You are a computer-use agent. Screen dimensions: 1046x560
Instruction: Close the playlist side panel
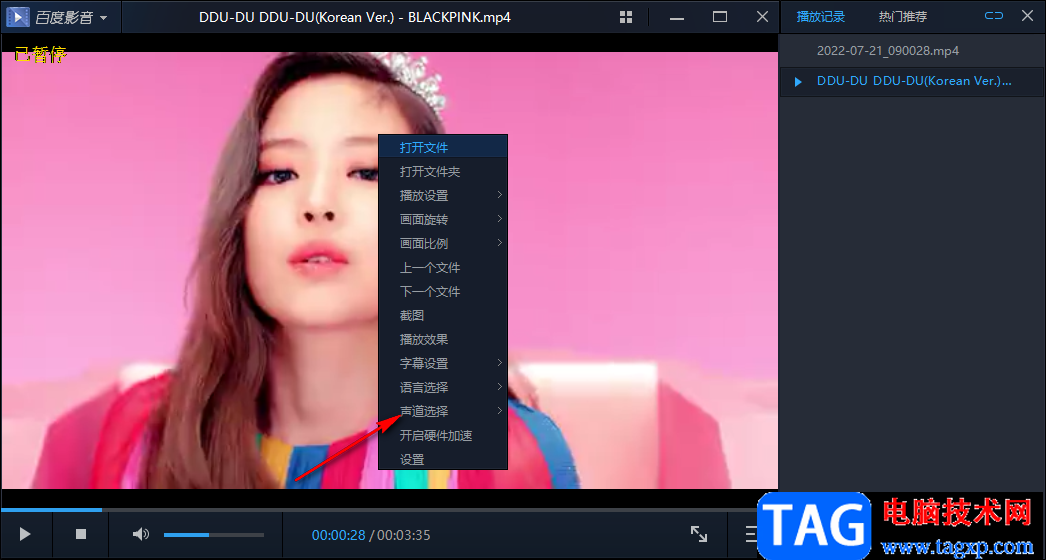pos(1027,15)
